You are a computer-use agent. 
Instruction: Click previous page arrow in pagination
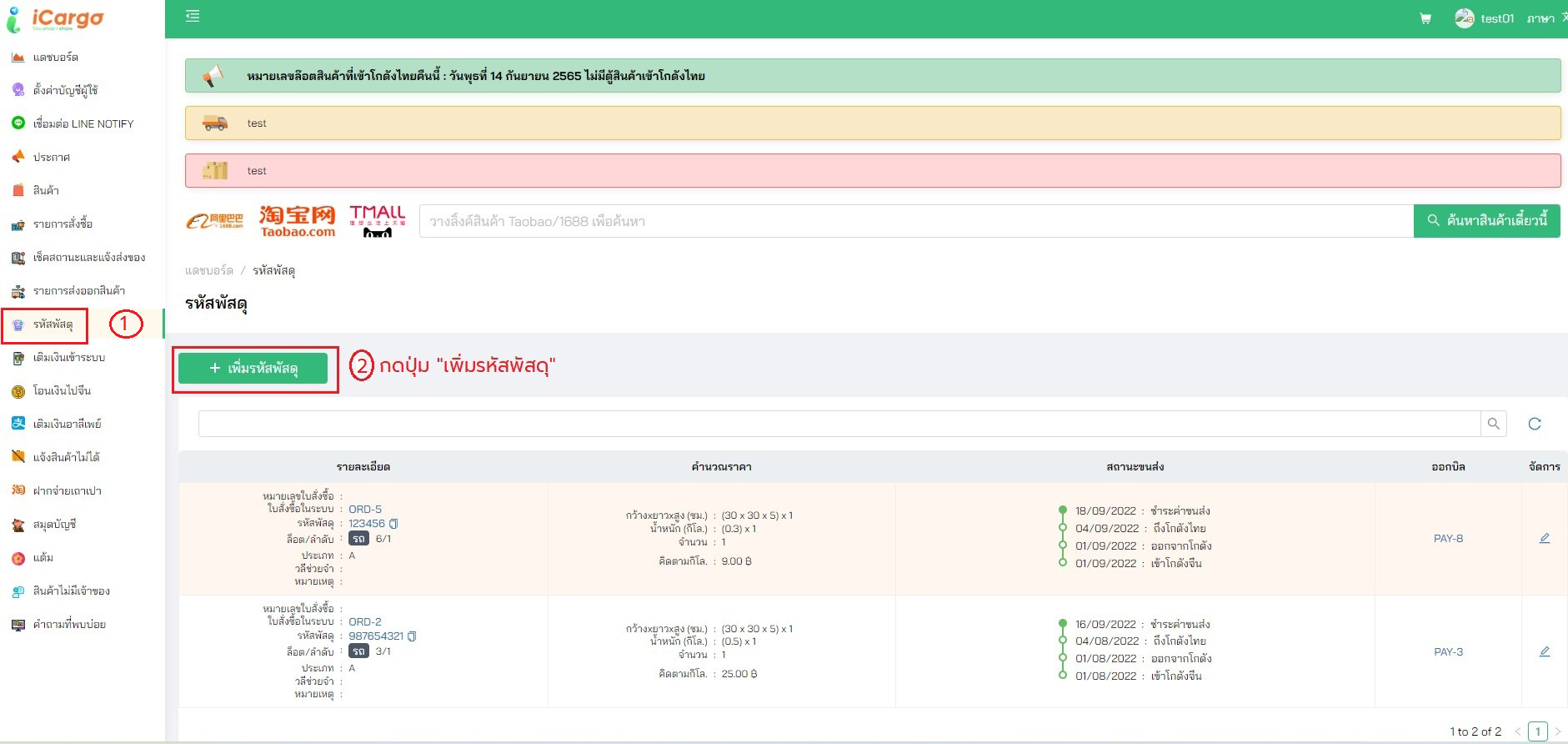point(1517,731)
